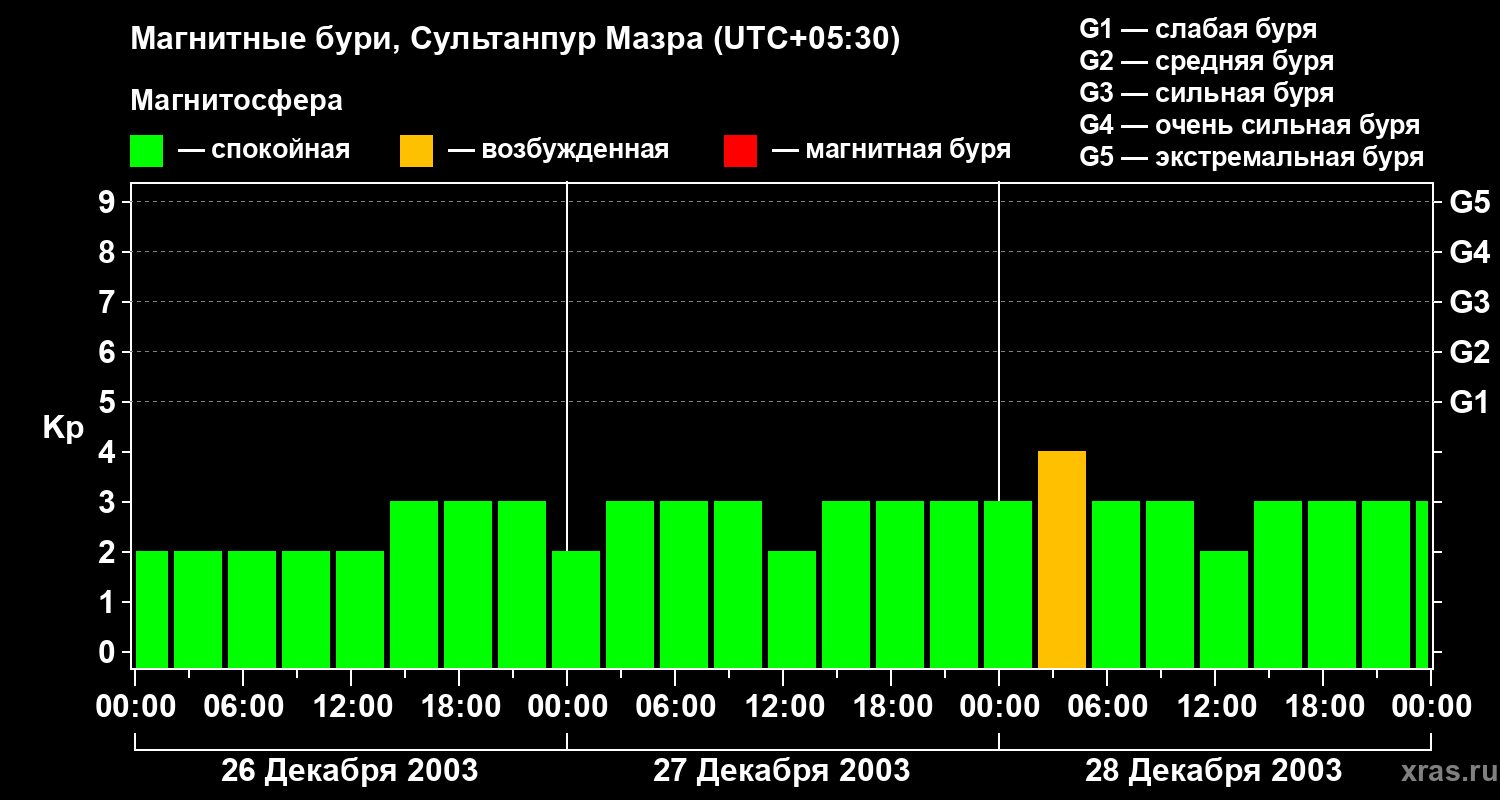Click the '18:00' time label for 26 December
Screen dimensions: 1500x800
click(x=459, y=706)
